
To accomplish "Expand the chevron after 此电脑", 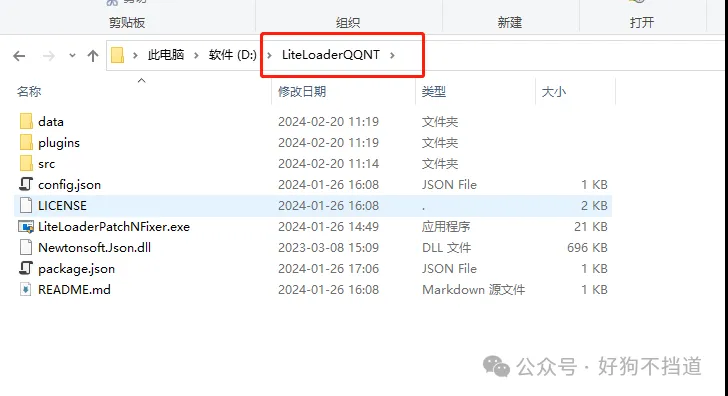I will pyautogui.click(x=196, y=55).
